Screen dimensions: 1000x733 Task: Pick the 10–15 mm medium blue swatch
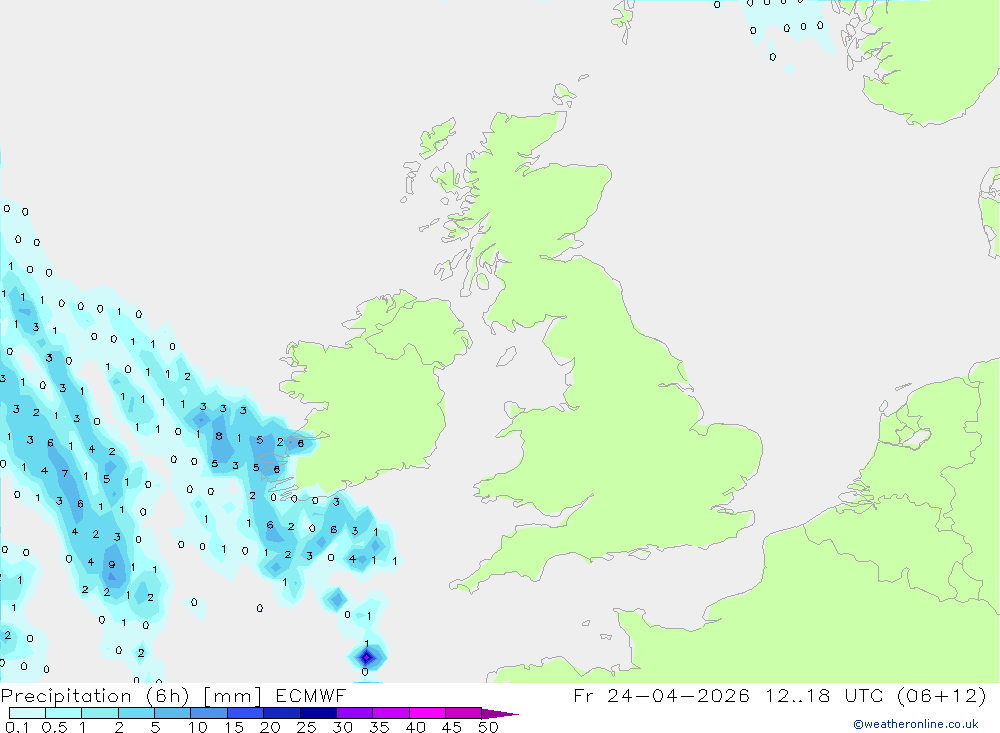coord(209,713)
